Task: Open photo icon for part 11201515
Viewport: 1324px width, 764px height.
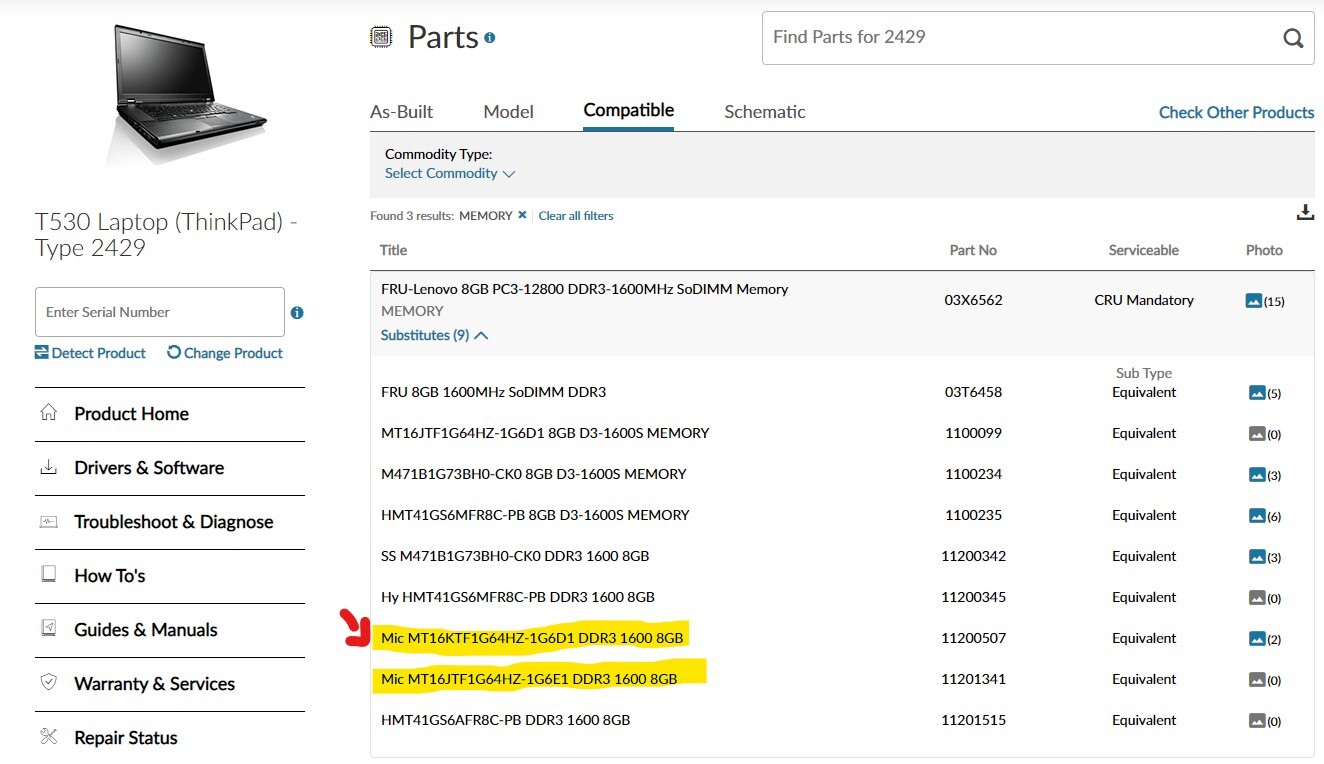Action: (1265, 721)
